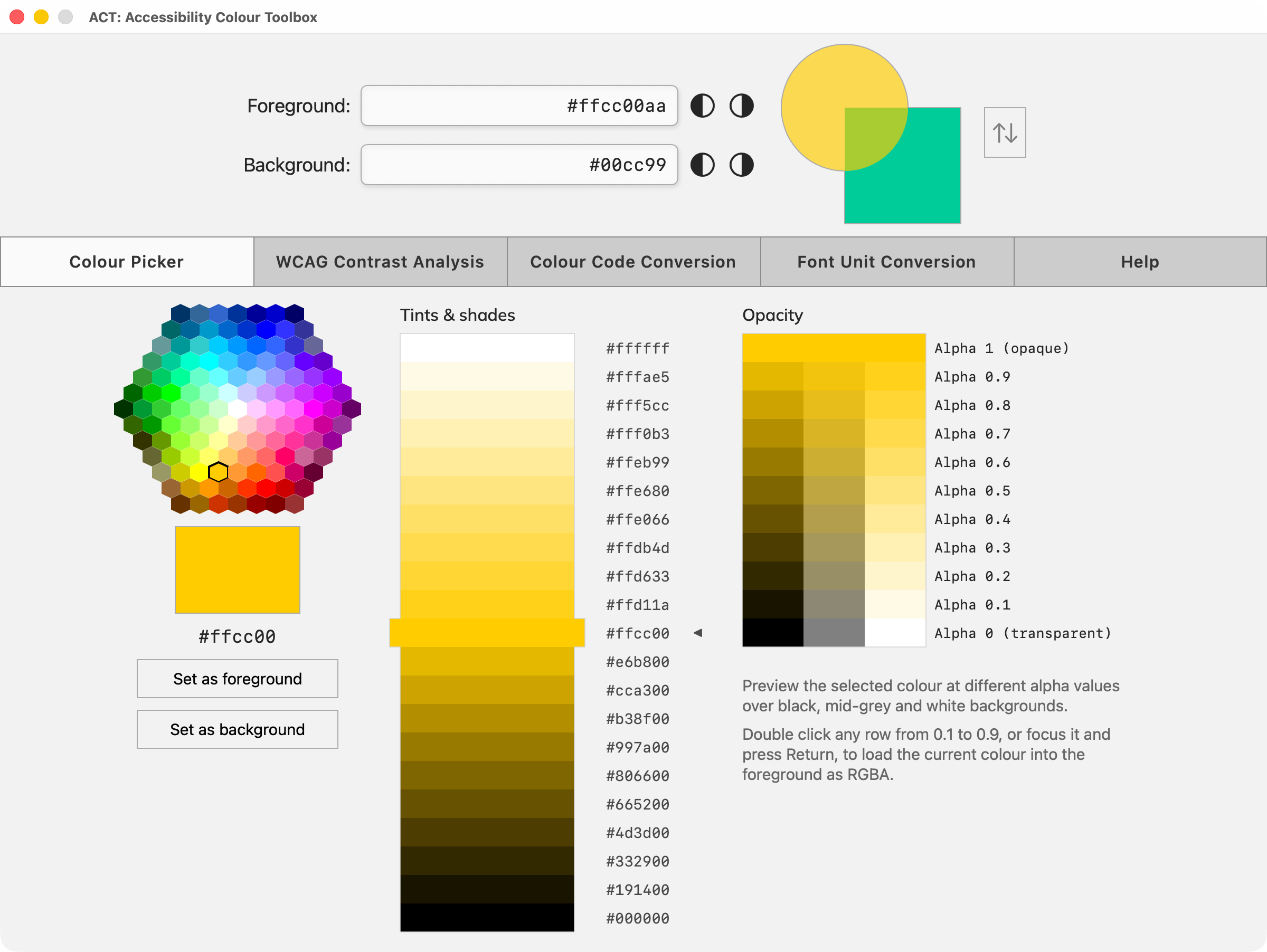Select the Alpha 0.9 opacity row
Screen dimensions: 1267x952
tap(834, 377)
